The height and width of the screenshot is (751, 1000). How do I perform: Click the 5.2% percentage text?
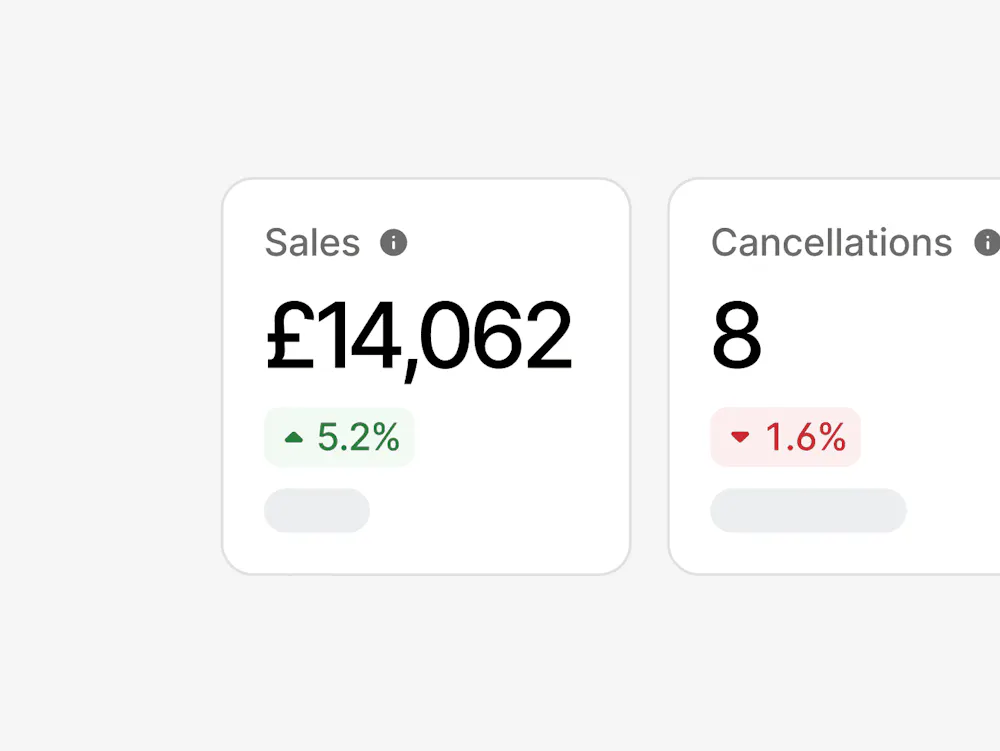[358, 437]
